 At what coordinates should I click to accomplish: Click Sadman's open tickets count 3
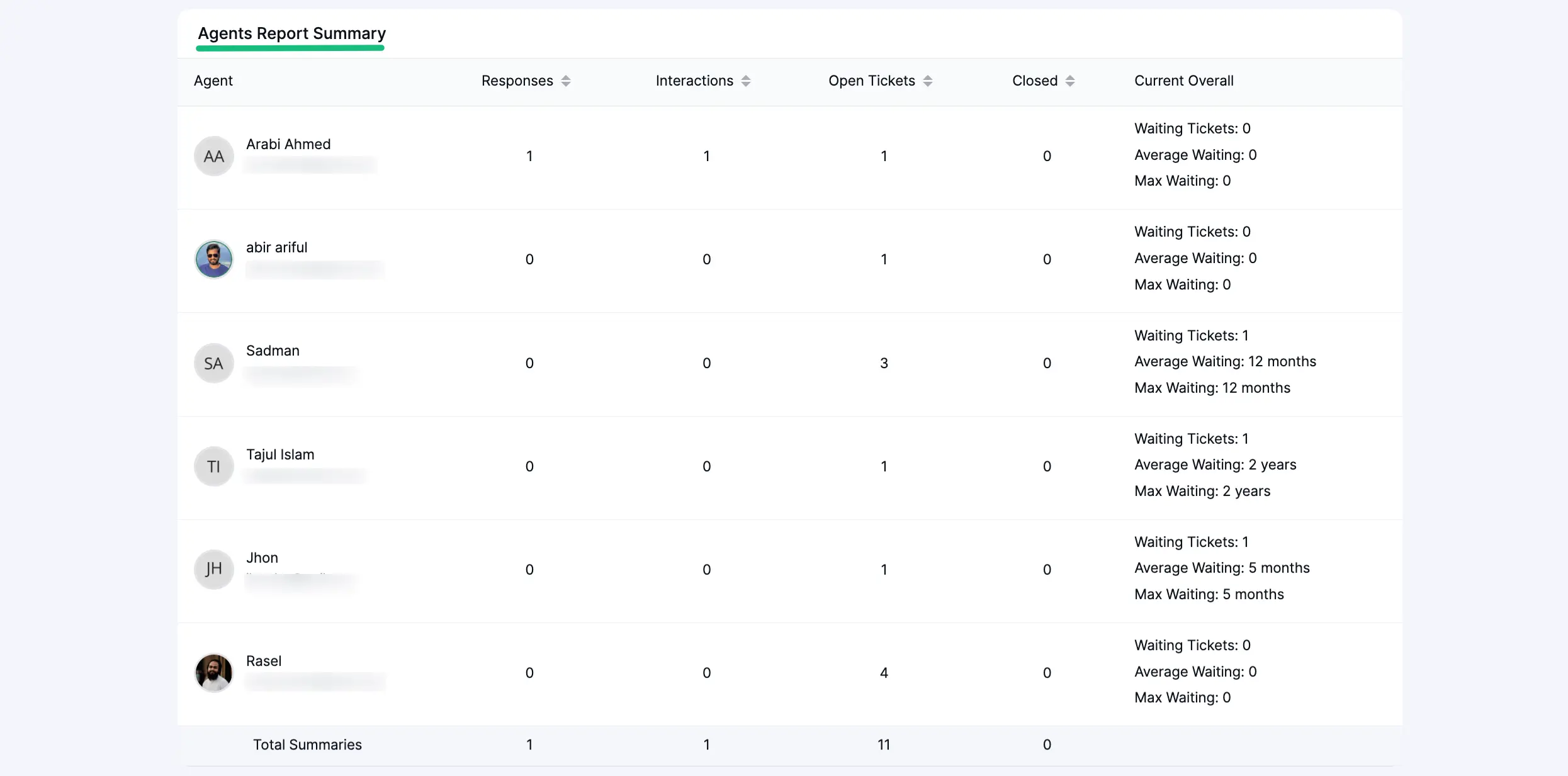[x=884, y=363]
